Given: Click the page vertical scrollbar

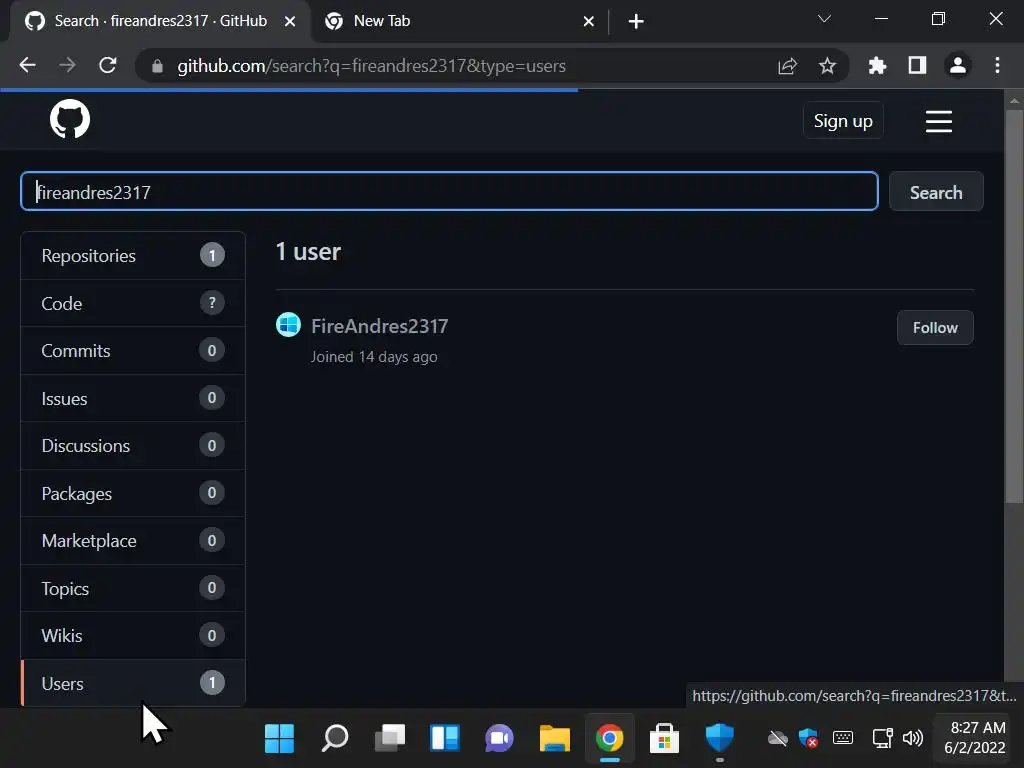Looking at the screenshot, I should 1014,307.
